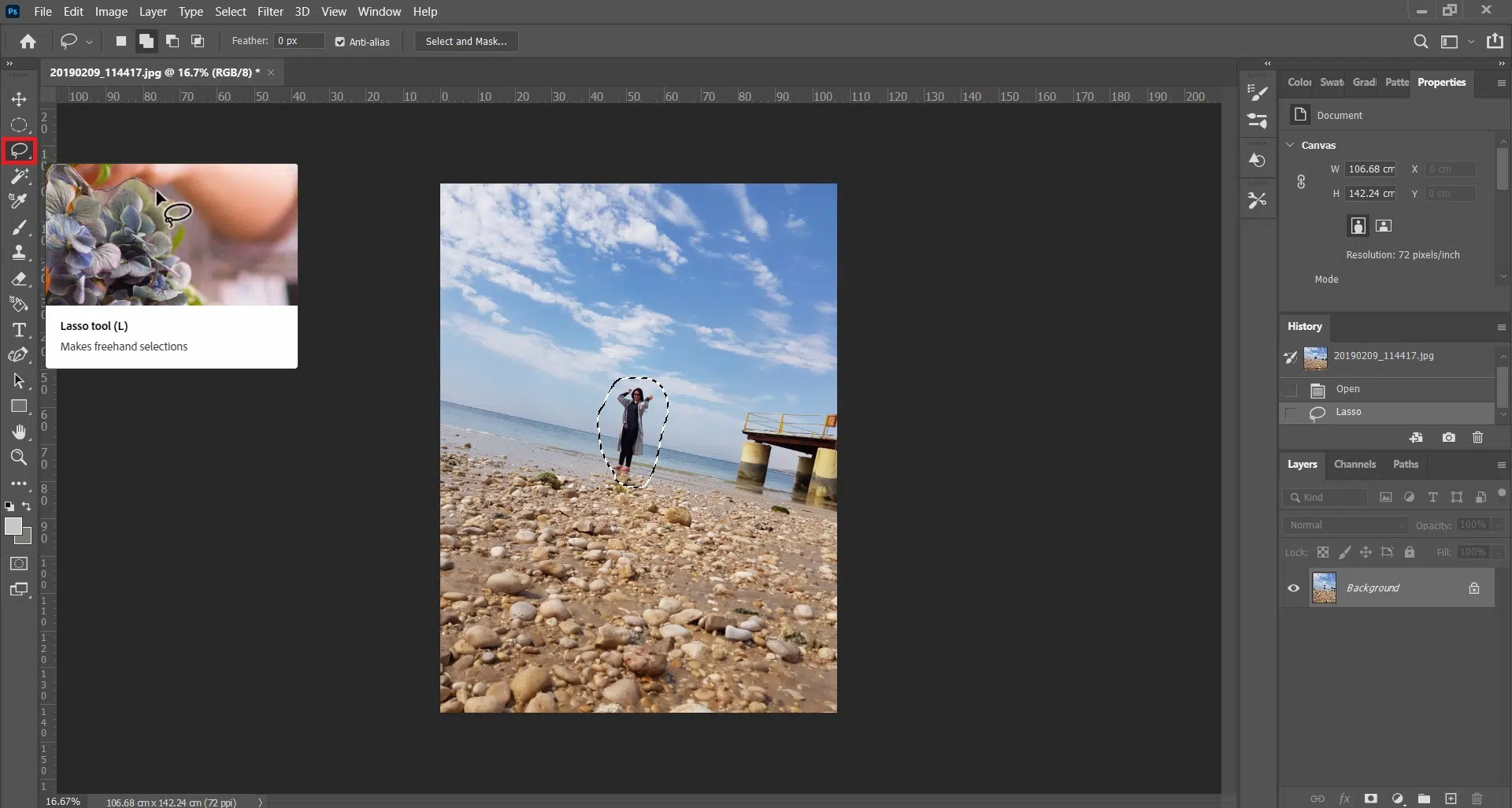
Task: Open the layer blend mode Normal dropdown
Action: (1346, 525)
